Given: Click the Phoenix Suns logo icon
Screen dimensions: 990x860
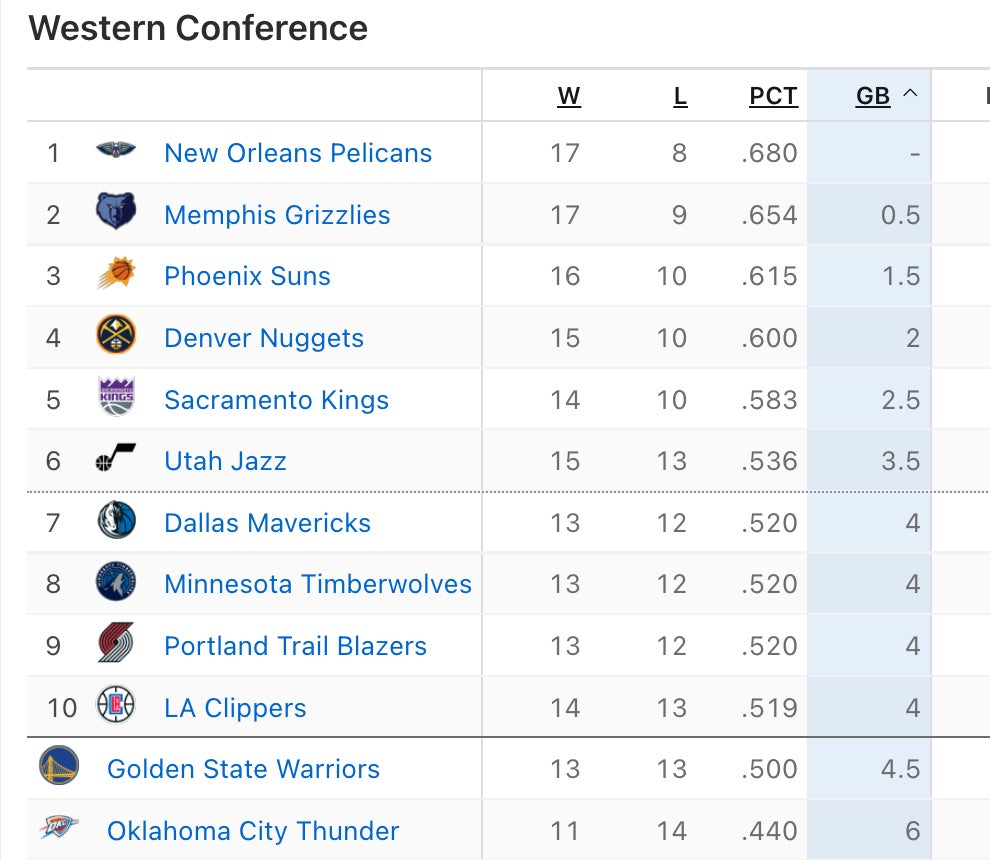Looking at the screenshot, I should pos(116,274).
